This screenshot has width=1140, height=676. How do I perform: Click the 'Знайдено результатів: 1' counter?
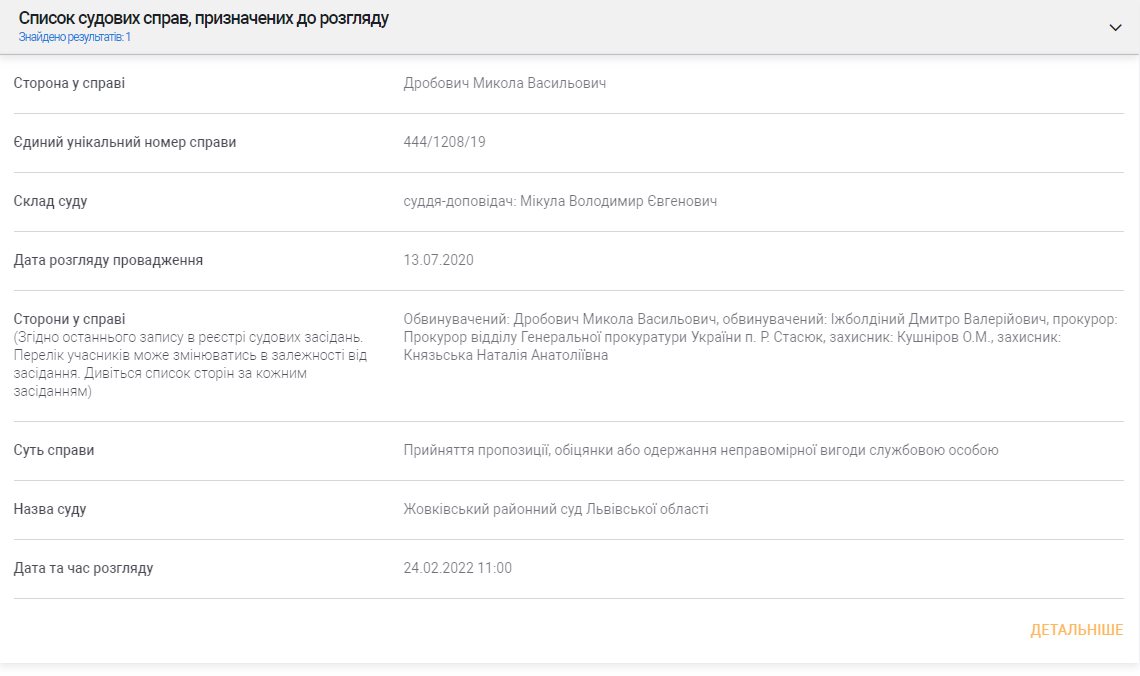coord(75,37)
